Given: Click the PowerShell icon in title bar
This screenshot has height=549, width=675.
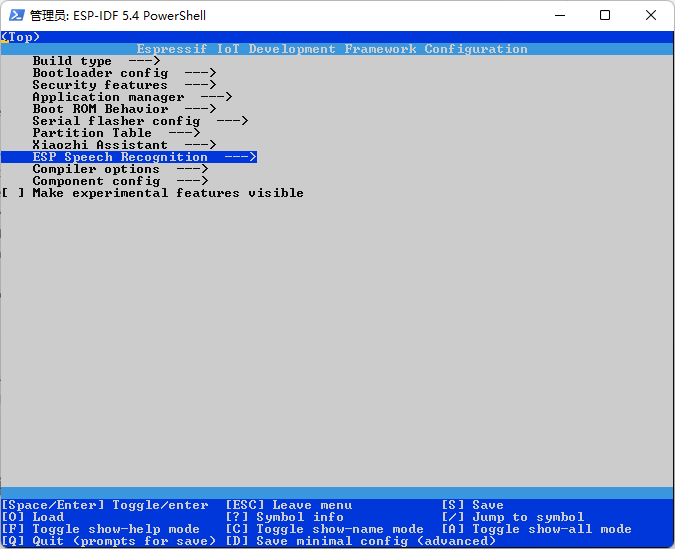Looking at the screenshot, I should (17, 16).
